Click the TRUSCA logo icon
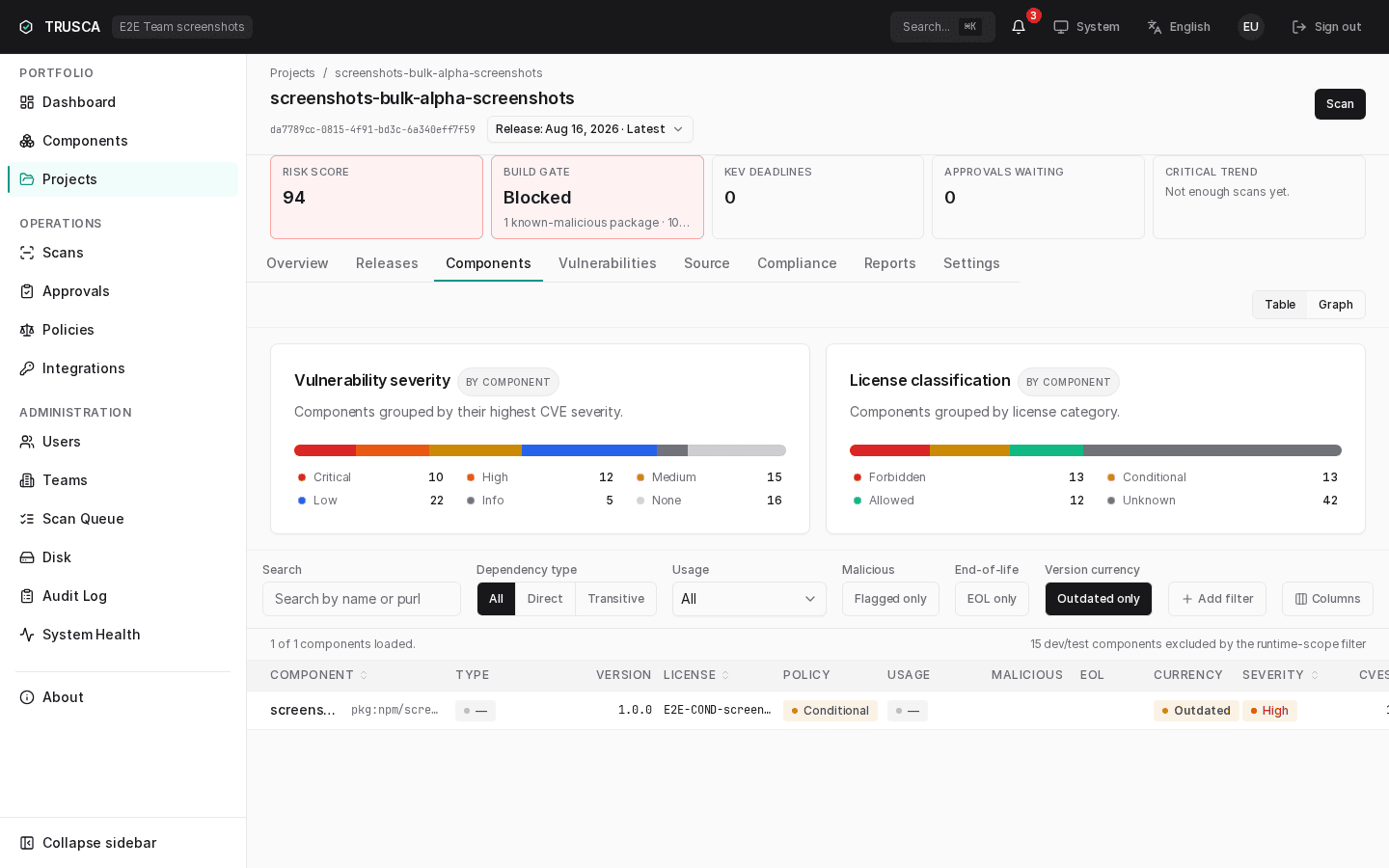 point(26,27)
